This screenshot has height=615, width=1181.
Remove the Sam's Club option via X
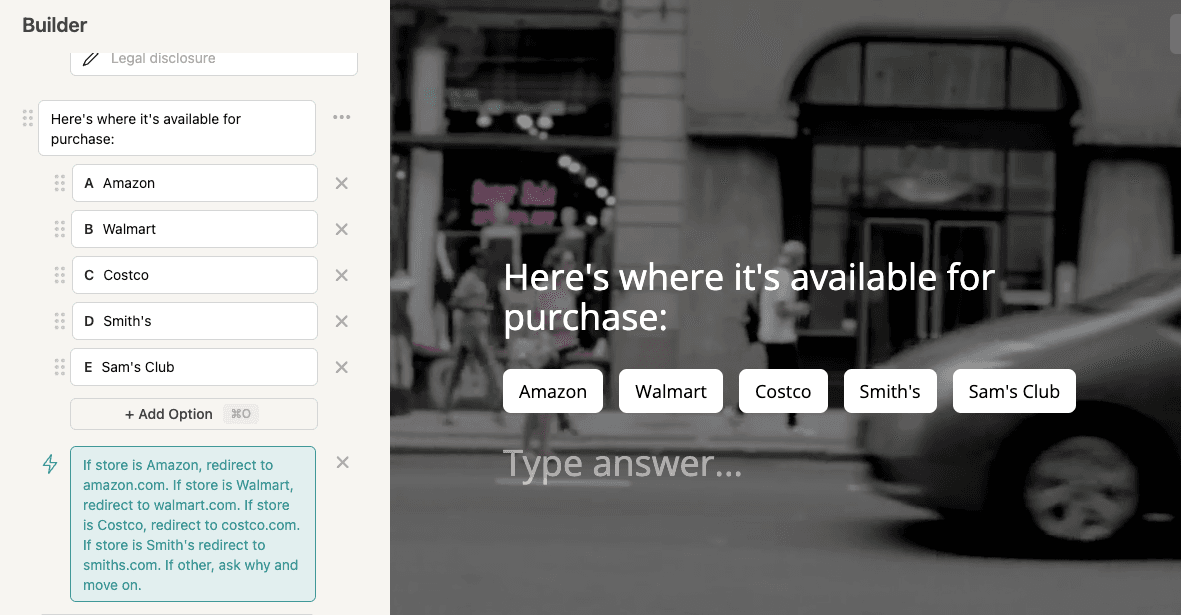click(x=341, y=367)
